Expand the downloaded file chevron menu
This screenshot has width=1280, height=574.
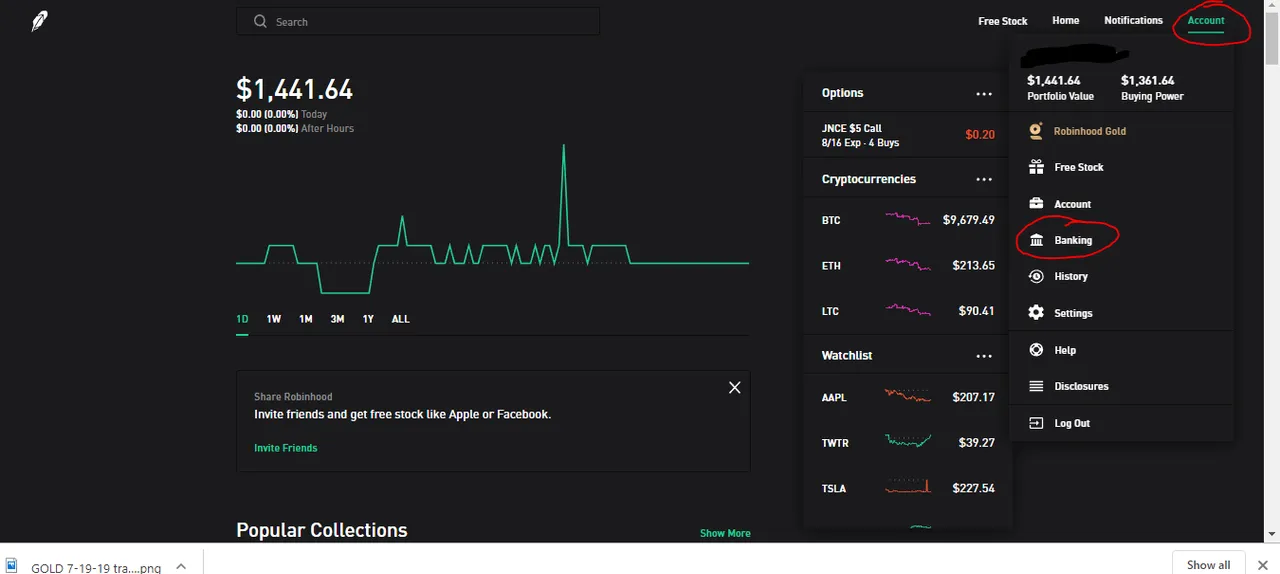181,566
